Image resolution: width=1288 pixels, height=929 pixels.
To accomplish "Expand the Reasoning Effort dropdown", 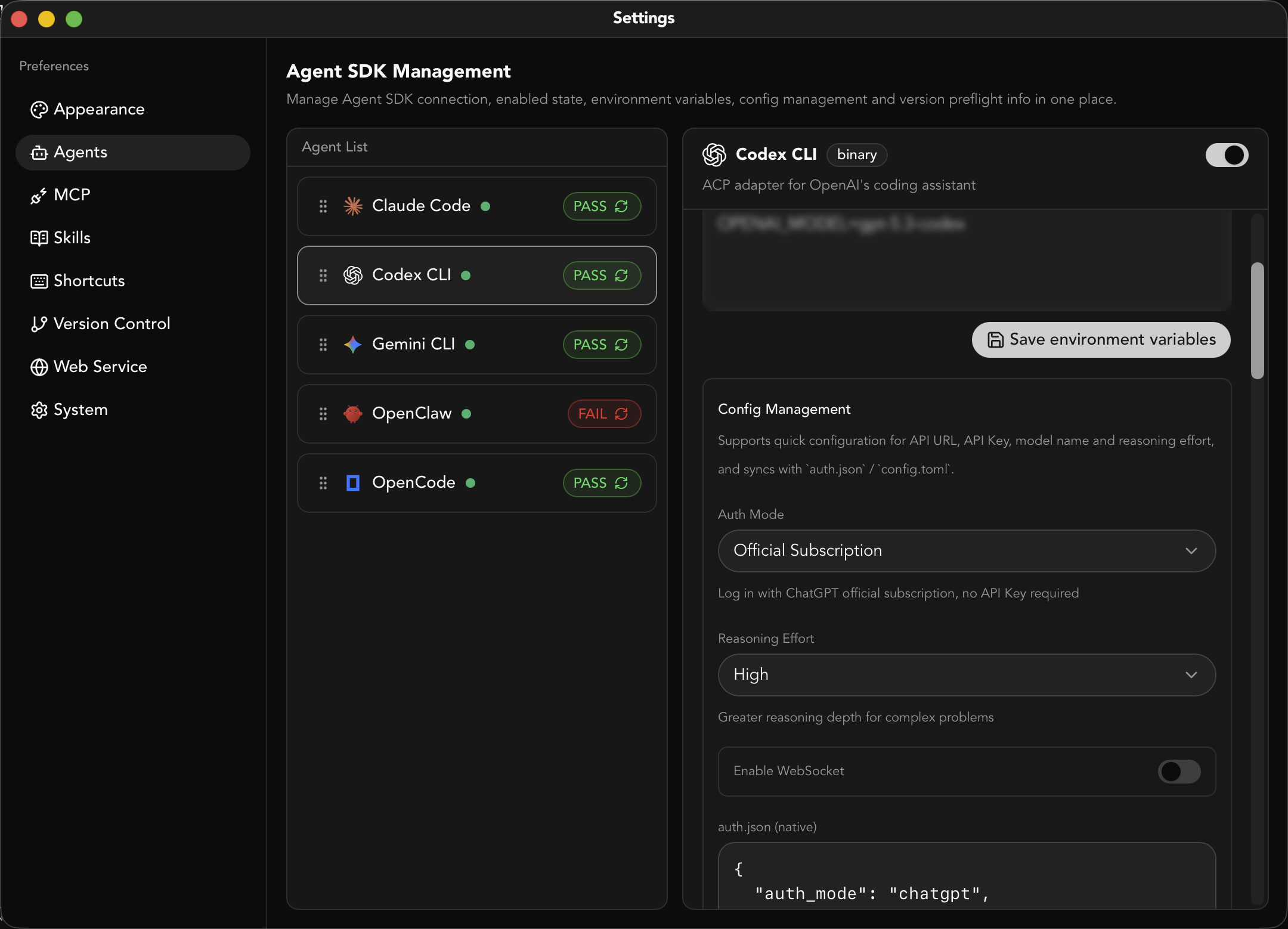I will [966, 675].
